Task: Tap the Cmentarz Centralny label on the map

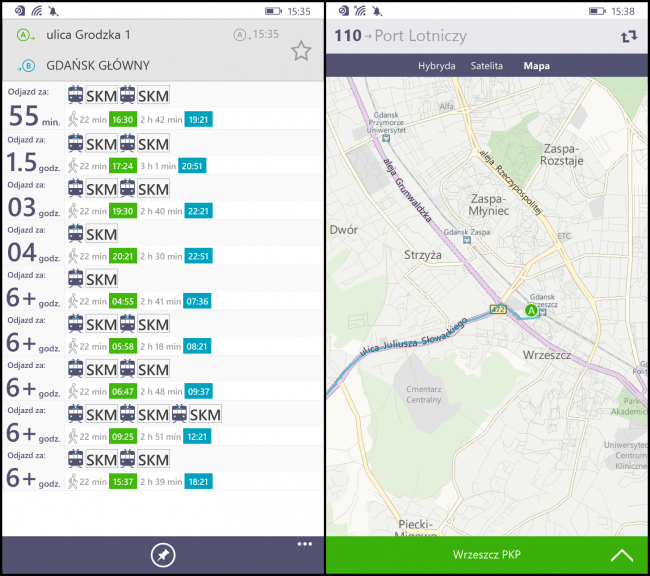Action: [423, 394]
